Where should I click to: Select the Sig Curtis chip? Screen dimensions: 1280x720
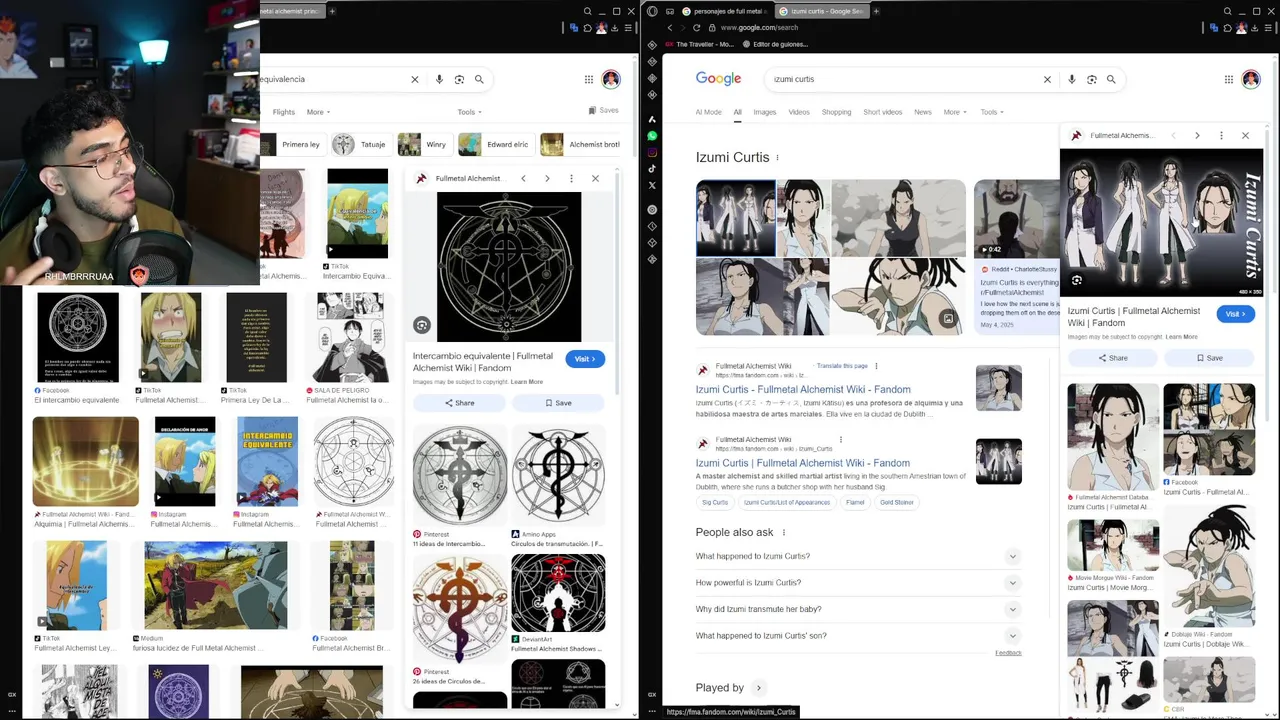(715, 502)
